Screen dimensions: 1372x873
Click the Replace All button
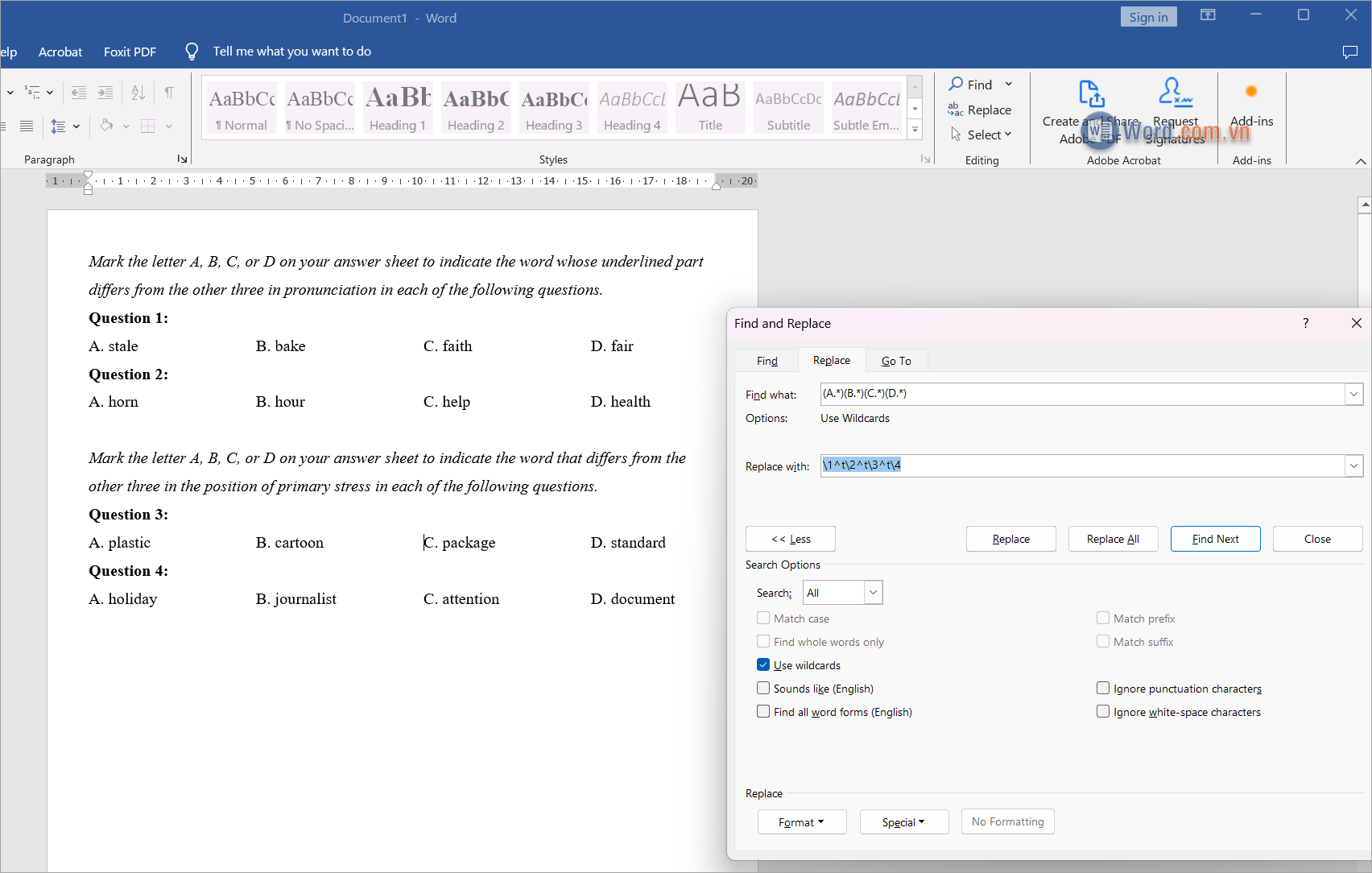tap(1113, 539)
